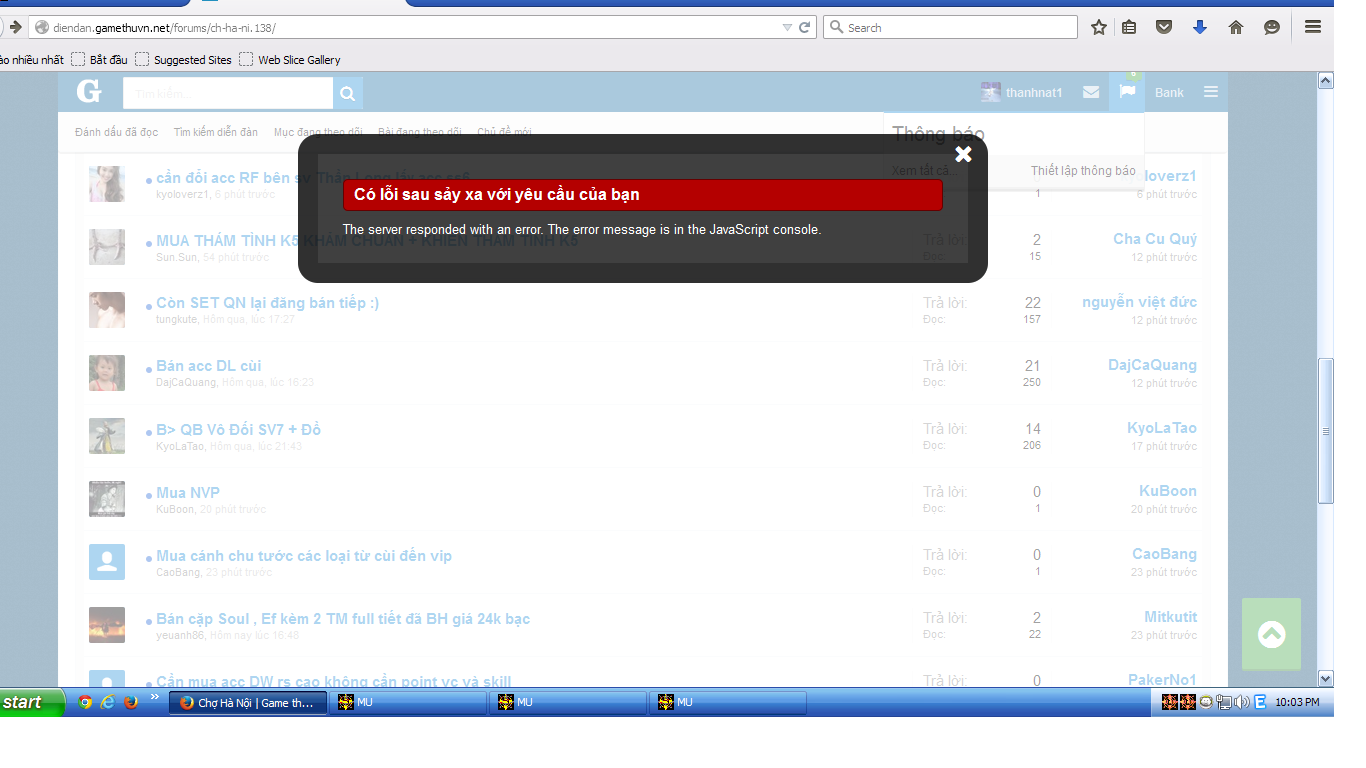
Task: Switch to Chợ Hà Nội Firefox taskbar button
Action: [248, 703]
